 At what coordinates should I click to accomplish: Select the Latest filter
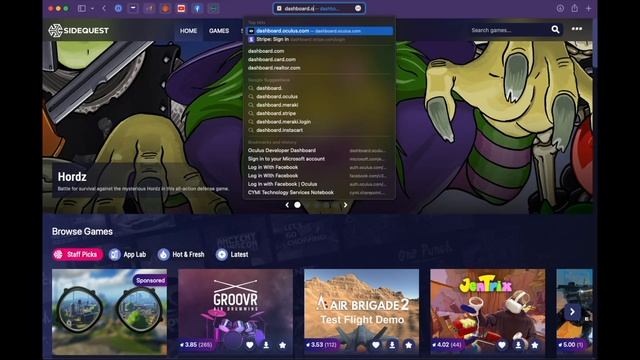[x=232, y=254]
